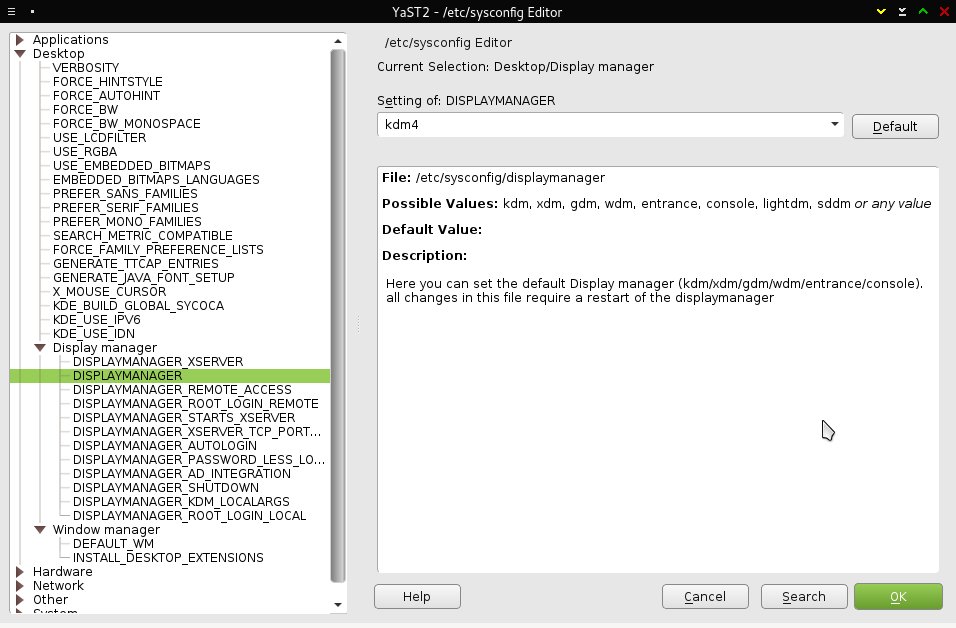Select EMBEDDED_BITMAPS_LANGUAGES entry
956x628 pixels.
tap(156, 180)
